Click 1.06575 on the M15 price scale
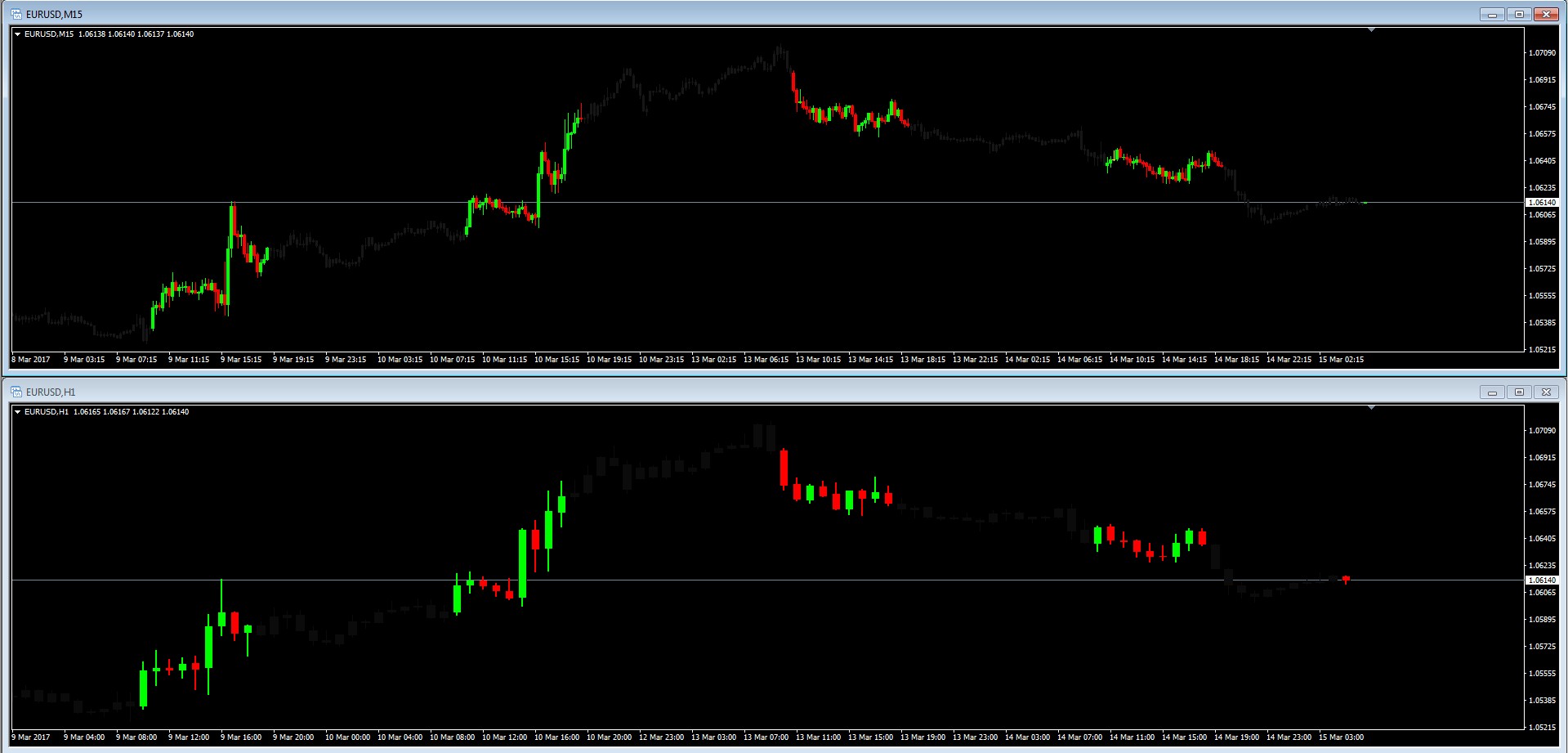Screen dimensions: 1568x753 (x=1543, y=134)
